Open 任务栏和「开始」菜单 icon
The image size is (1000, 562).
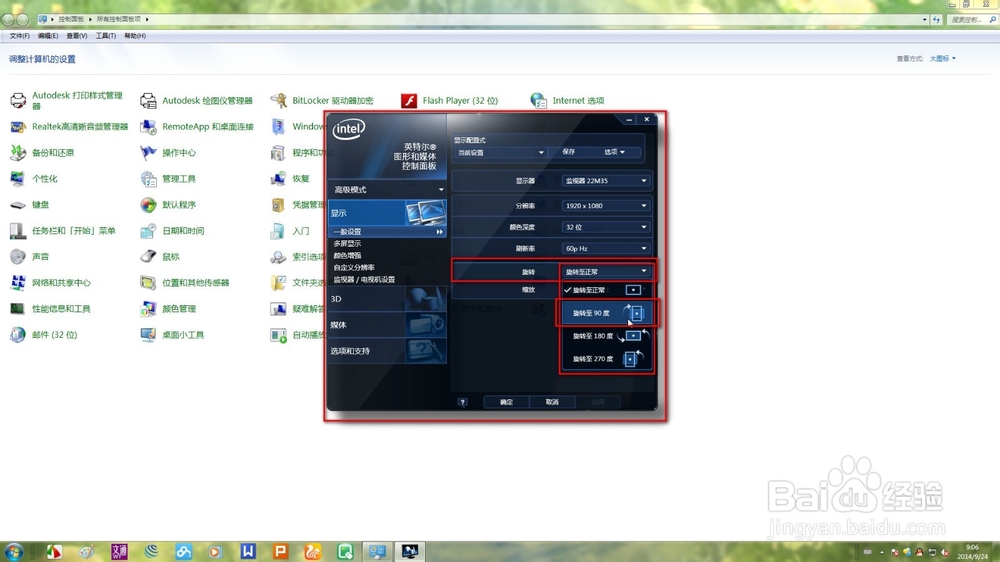click(18, 231)
